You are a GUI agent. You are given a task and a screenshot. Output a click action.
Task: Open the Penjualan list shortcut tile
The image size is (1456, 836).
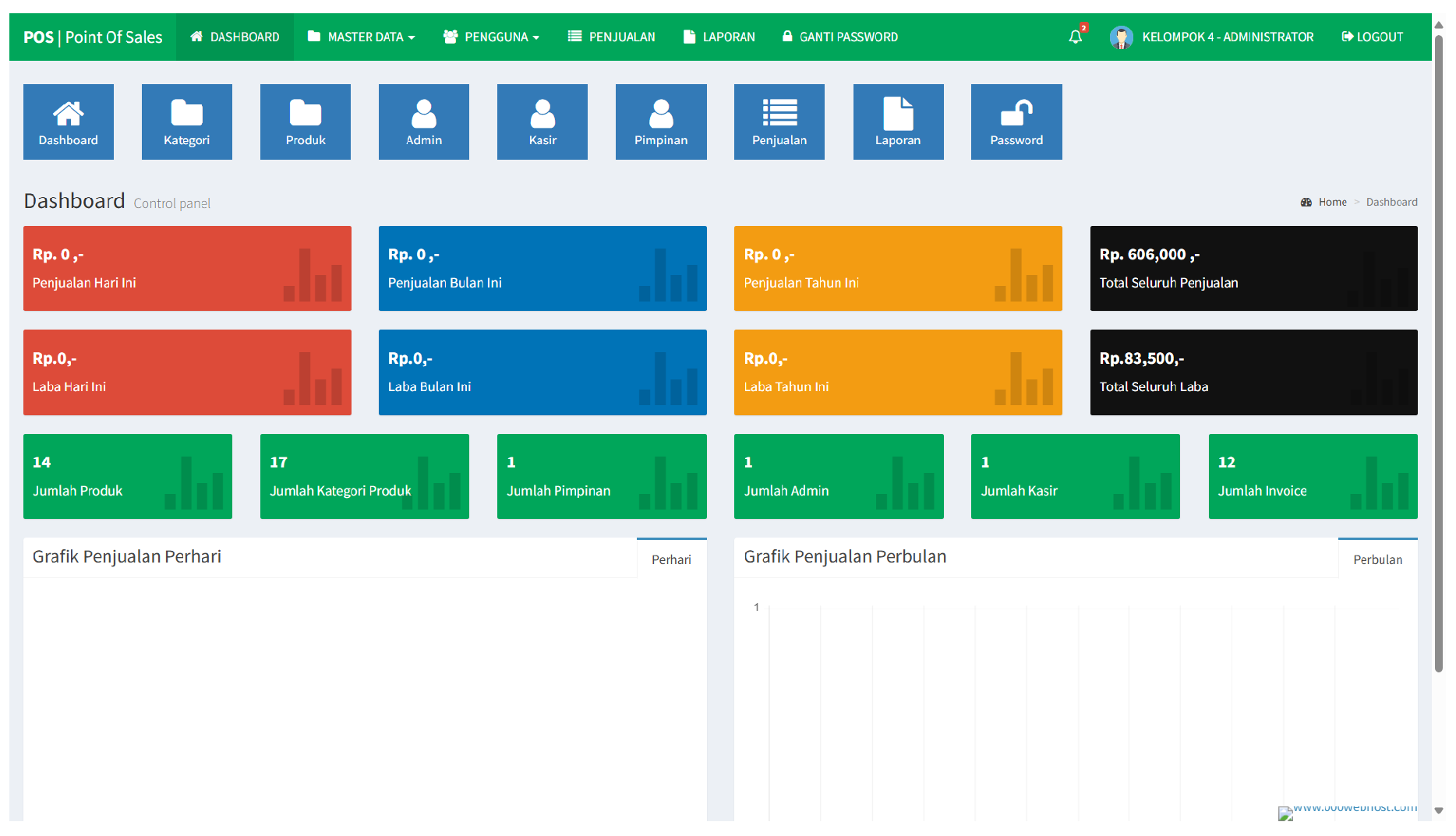[779, 122]
